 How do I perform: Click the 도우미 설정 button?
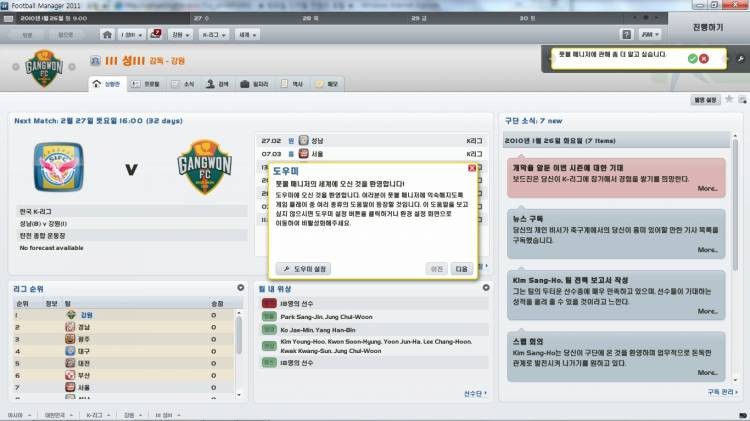pos(302,268)
